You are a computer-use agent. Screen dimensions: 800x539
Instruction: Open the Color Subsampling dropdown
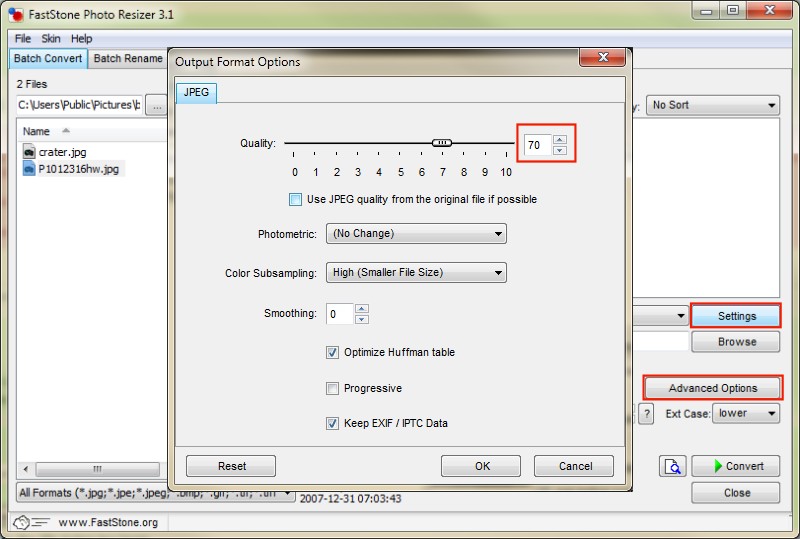(416, 273)
